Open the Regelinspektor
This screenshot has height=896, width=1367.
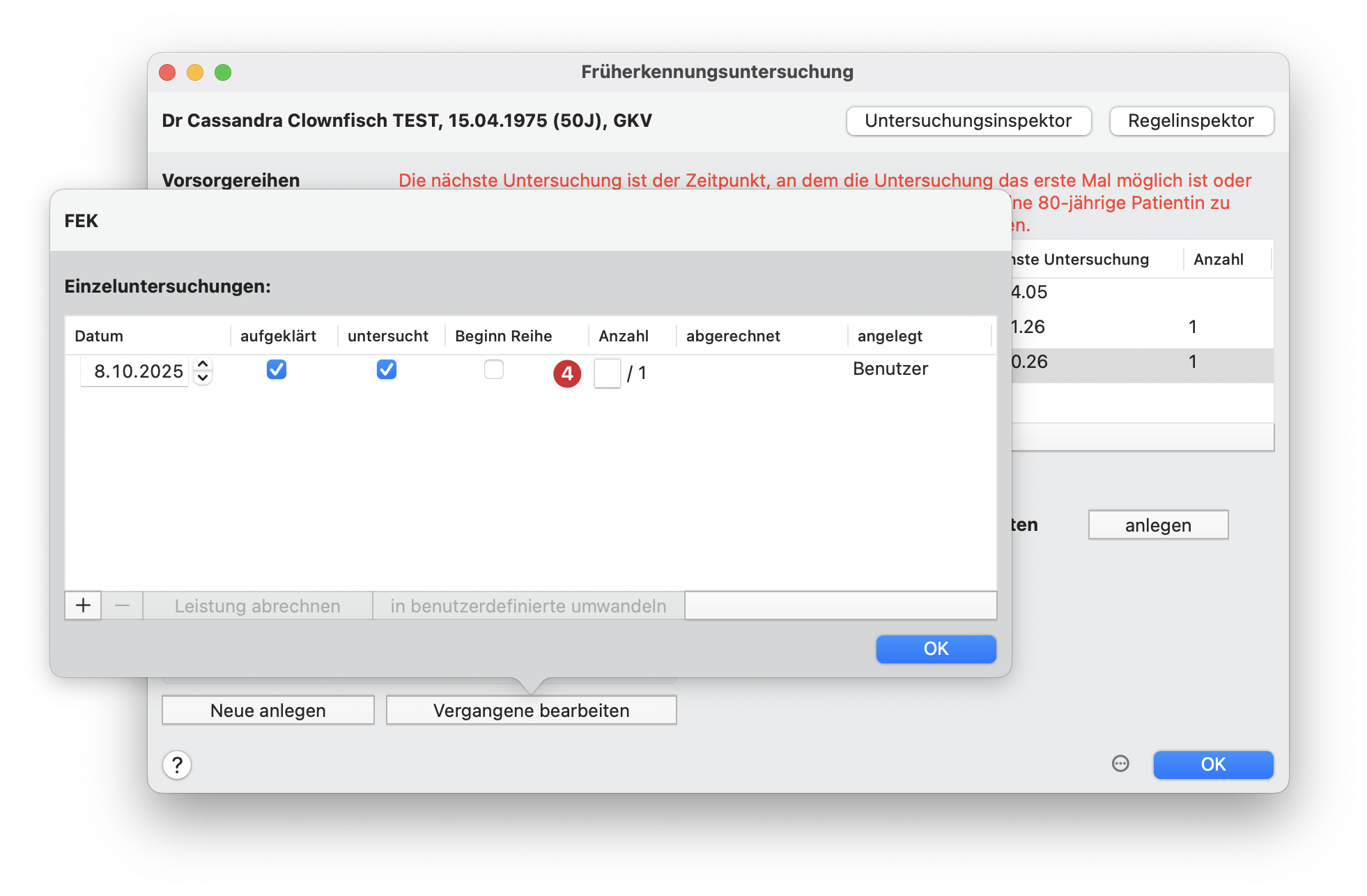(x=1191, y=121)
